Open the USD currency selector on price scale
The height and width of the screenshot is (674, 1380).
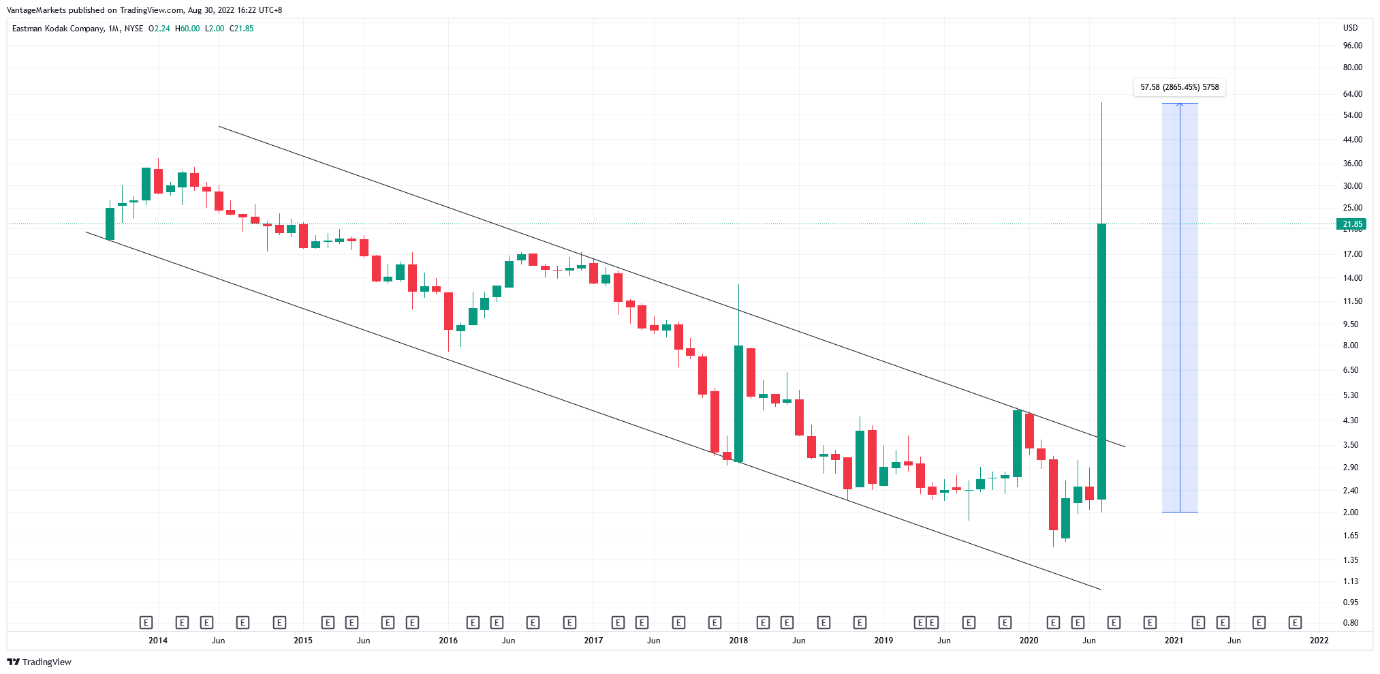point(1349,27)
